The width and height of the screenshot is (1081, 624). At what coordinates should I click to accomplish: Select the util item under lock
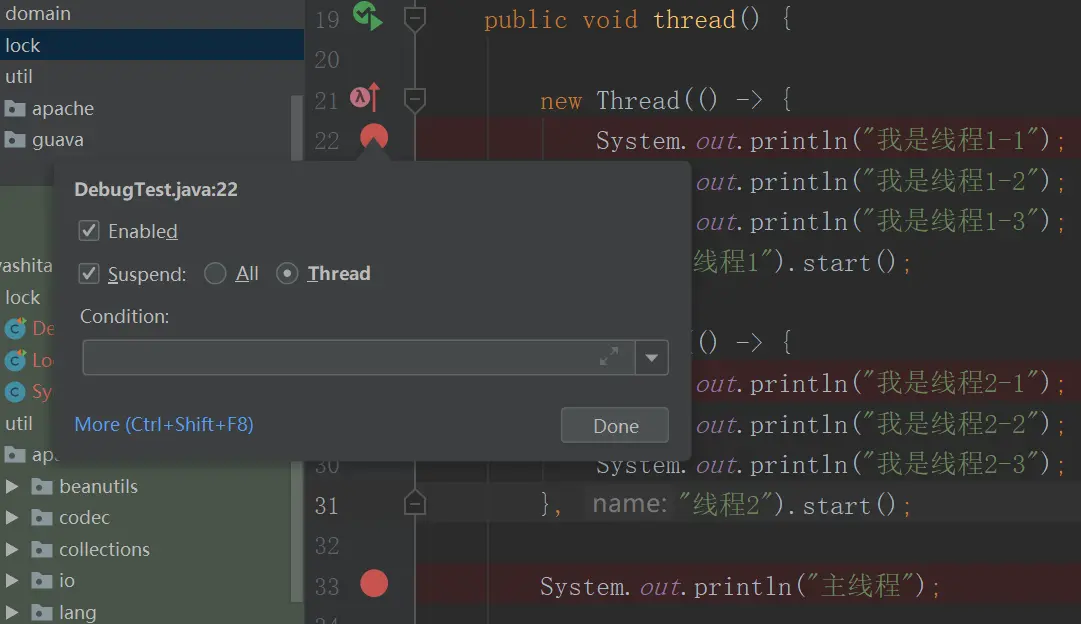[19, 76]
